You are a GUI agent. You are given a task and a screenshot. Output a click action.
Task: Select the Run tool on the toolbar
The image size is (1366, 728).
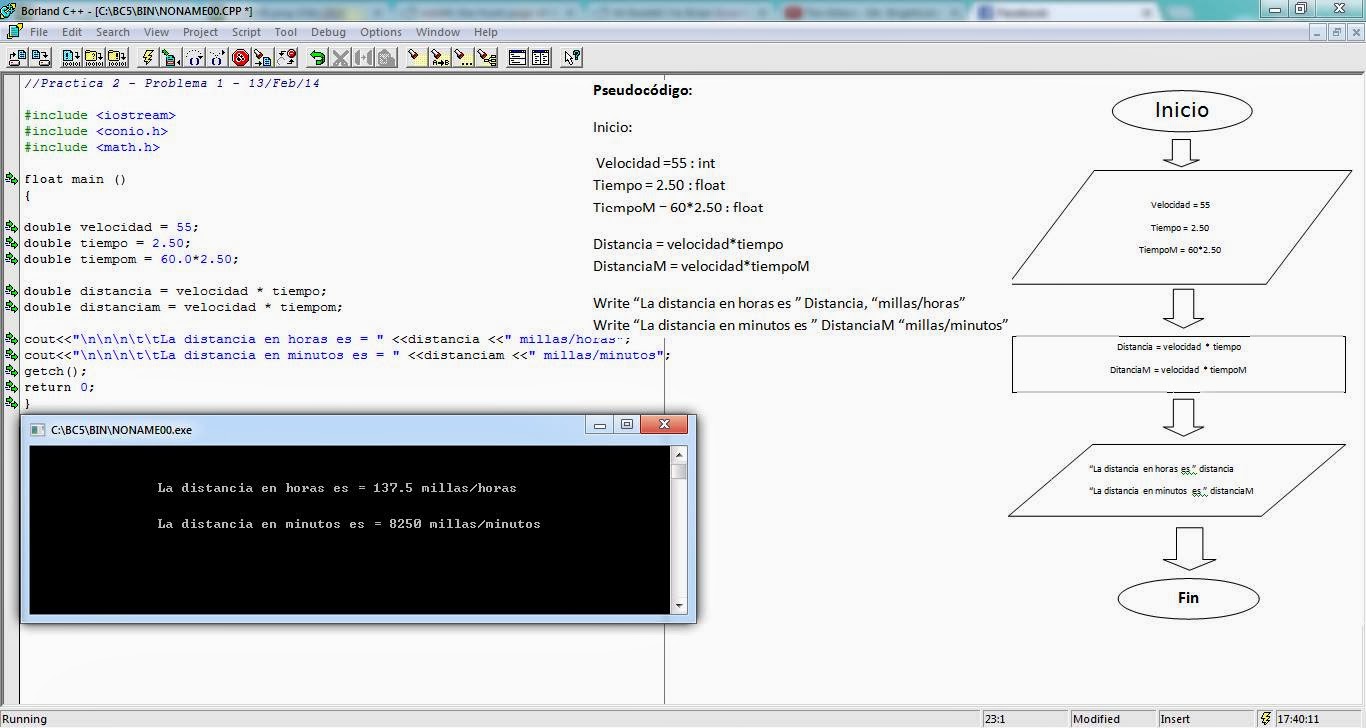[x=171, y=57]
